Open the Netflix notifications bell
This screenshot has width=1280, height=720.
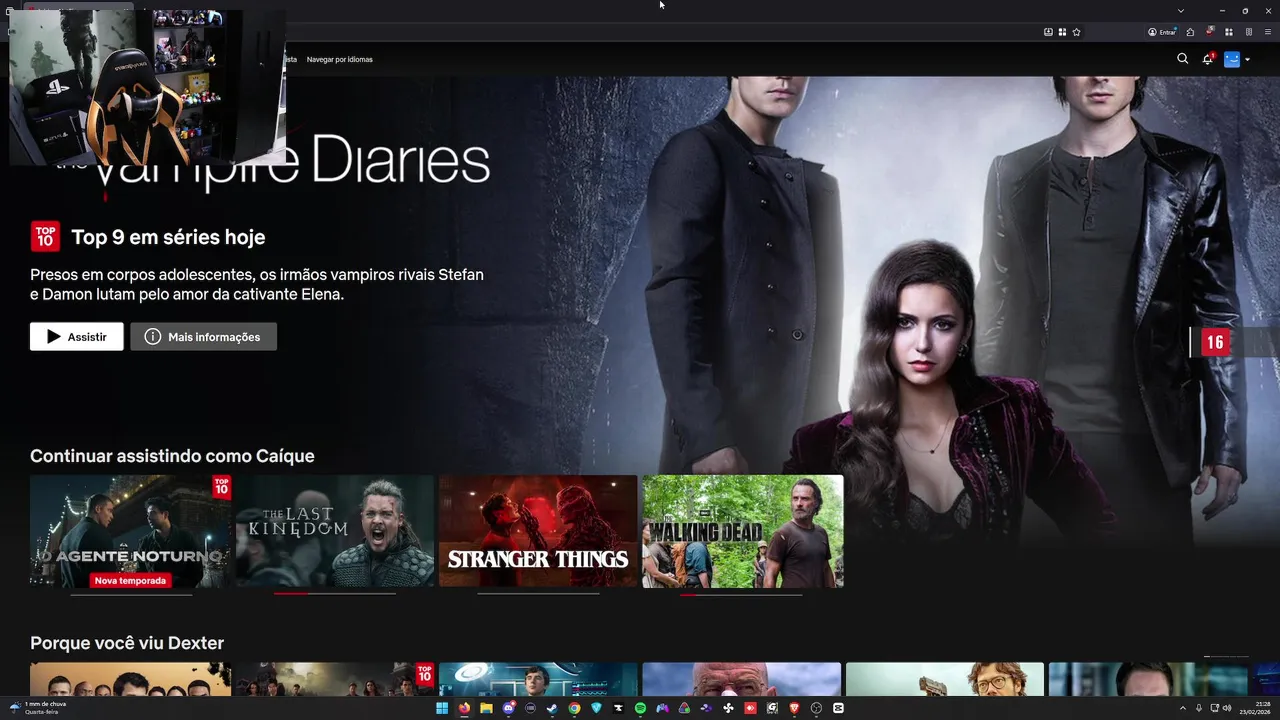tap(1208, 59)
